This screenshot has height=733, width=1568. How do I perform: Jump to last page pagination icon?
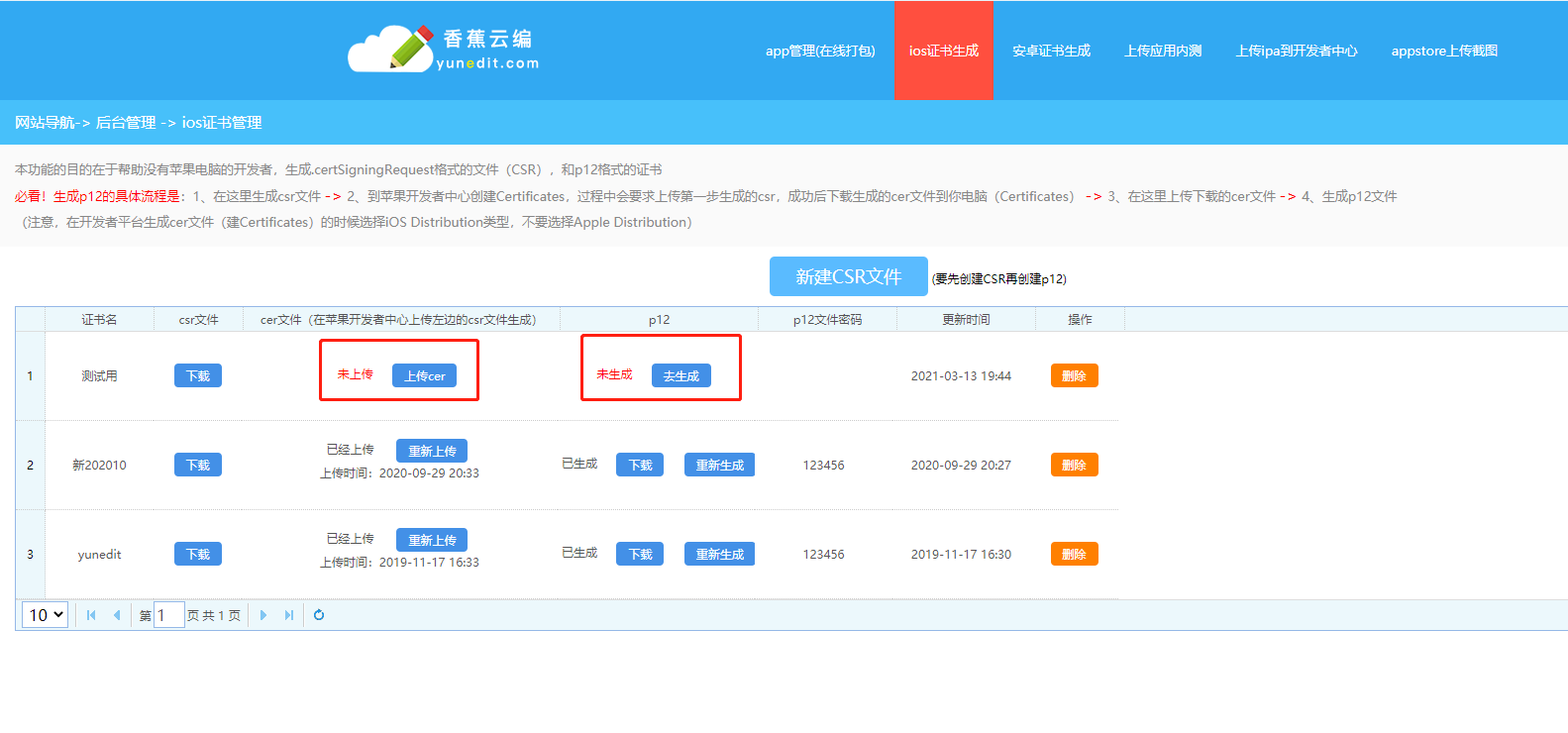coord(289,615)
